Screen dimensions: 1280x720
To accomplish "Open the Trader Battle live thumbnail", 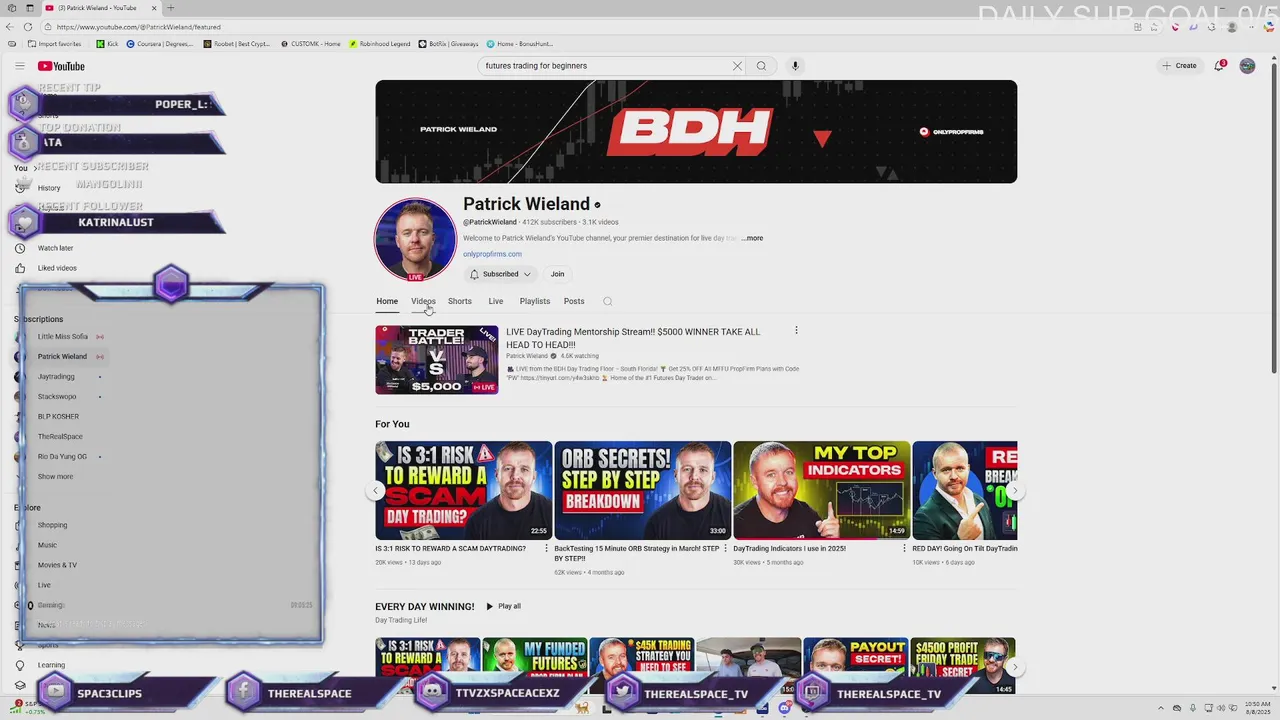I will tap(436, 360).
